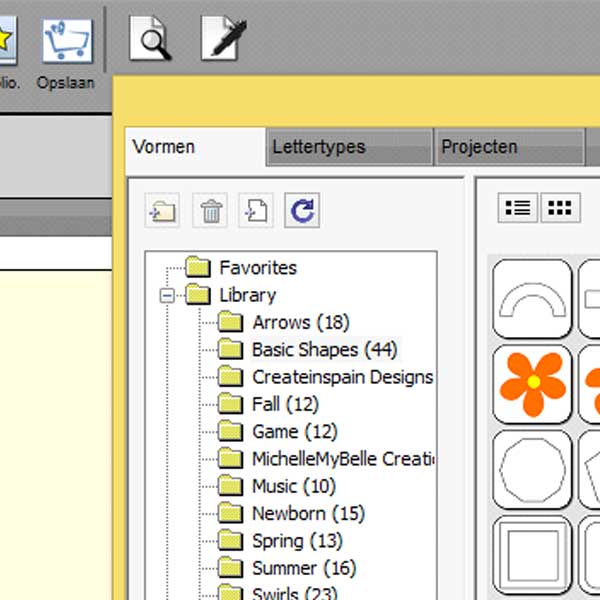Collapse the Library folder tree node
The image size is (600, 600).
(167, 296)
